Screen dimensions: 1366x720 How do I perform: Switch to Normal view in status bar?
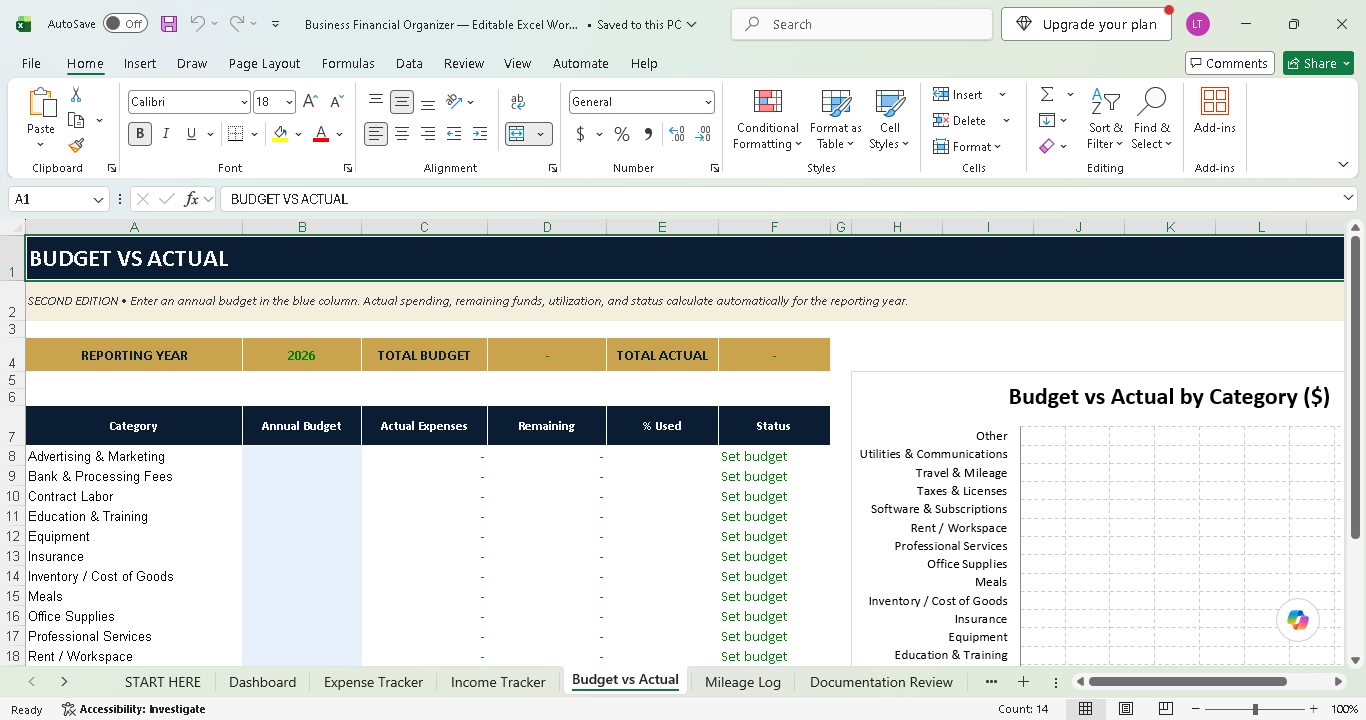click(x=1086, y=709)
